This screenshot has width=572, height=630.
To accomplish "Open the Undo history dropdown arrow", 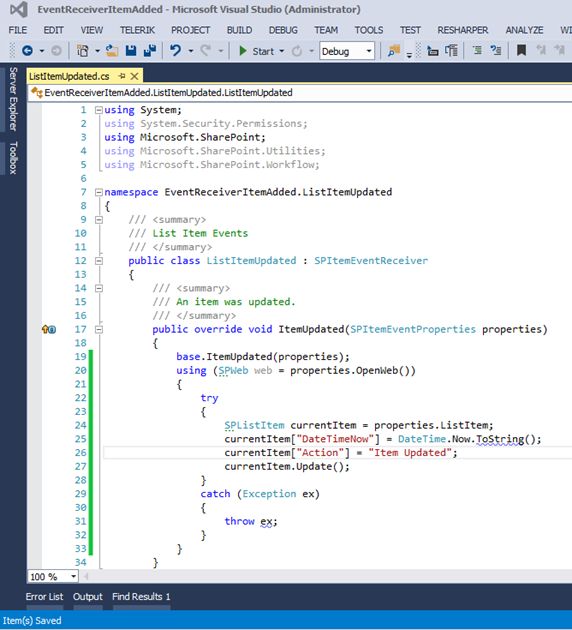I will click(190, 51).
